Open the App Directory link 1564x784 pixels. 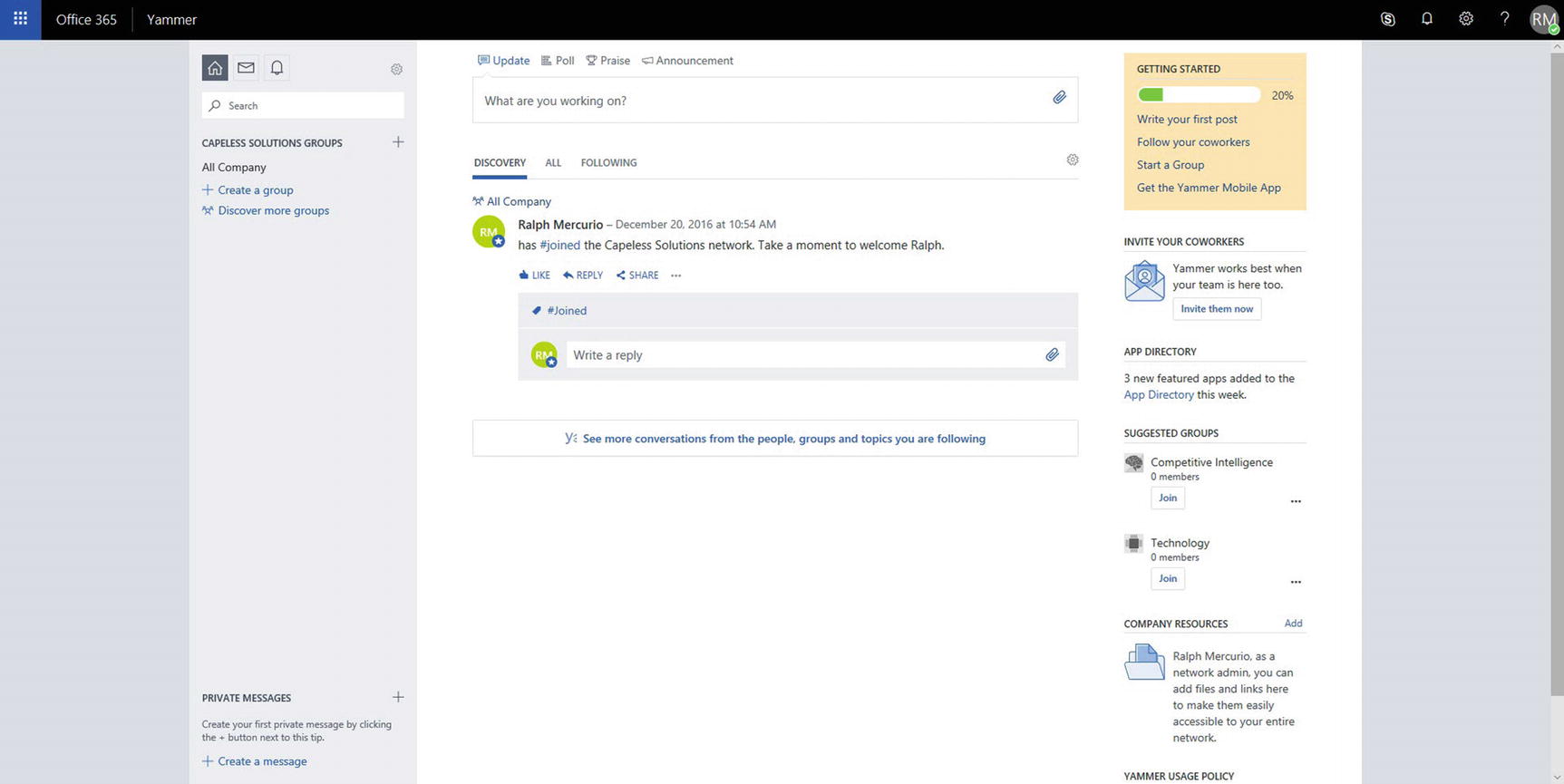pyautogui.click(x=1159, y=395)
